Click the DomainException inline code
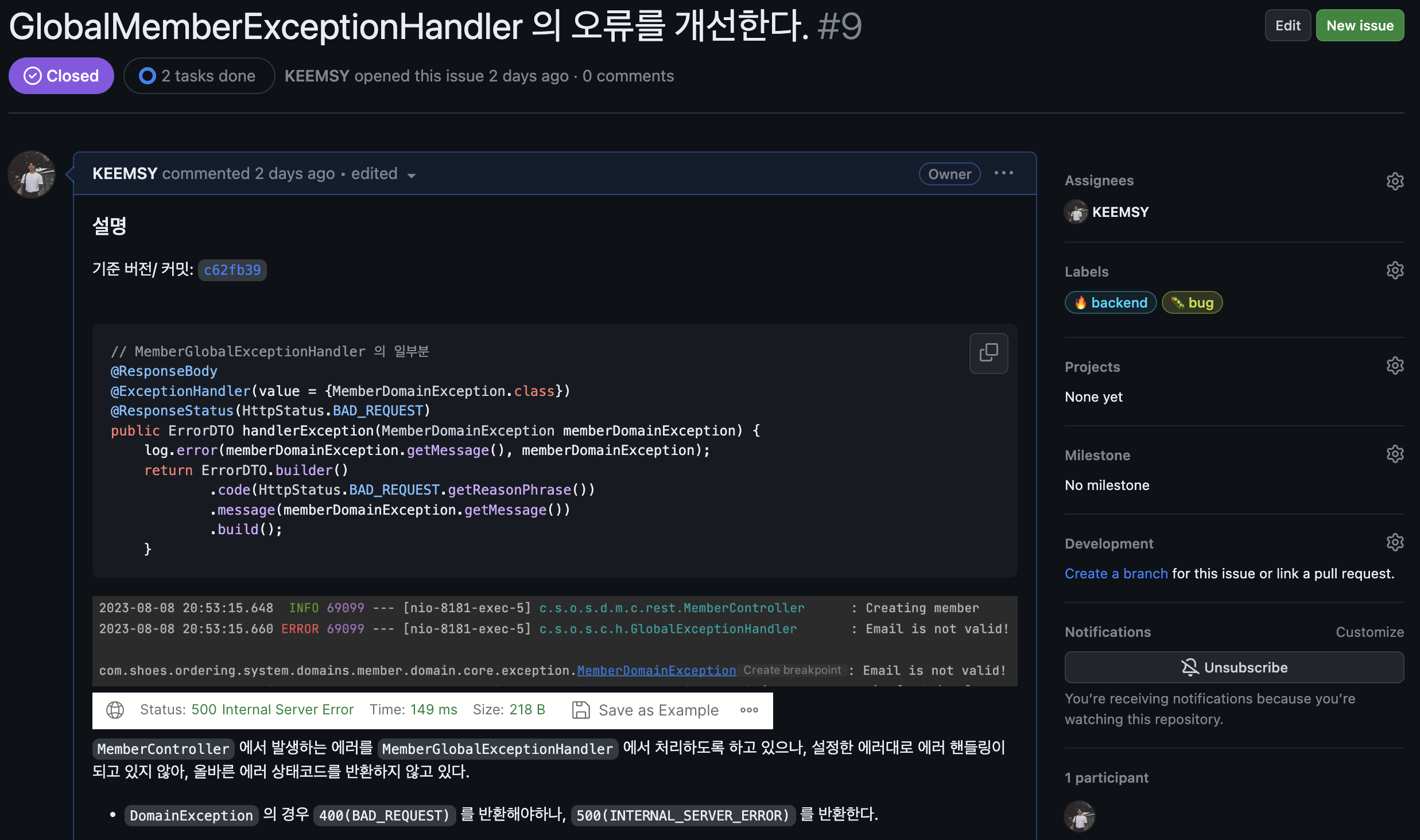 click(191, 815)
